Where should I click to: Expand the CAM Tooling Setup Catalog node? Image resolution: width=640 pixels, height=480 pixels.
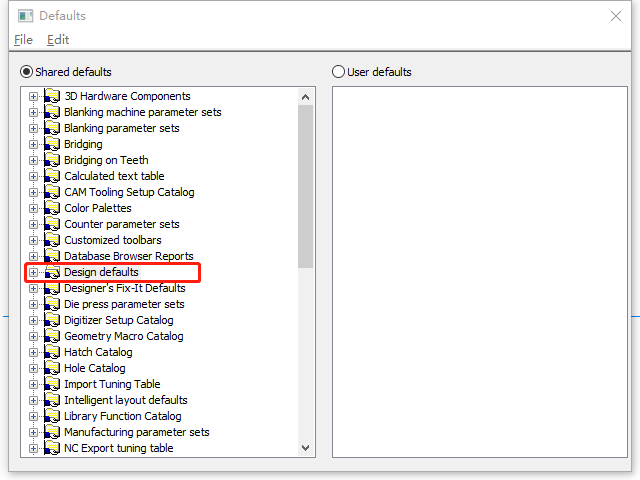tap(33, 192)
